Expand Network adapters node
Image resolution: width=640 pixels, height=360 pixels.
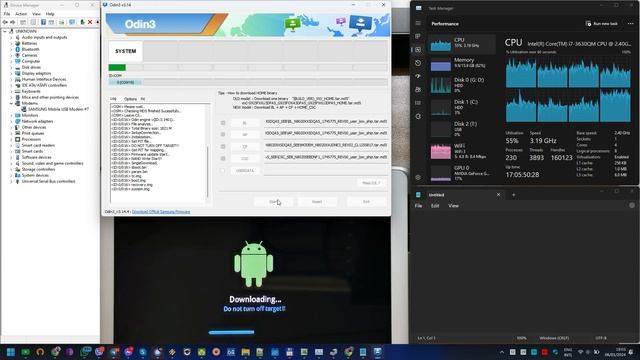click(x=11, y=121)
